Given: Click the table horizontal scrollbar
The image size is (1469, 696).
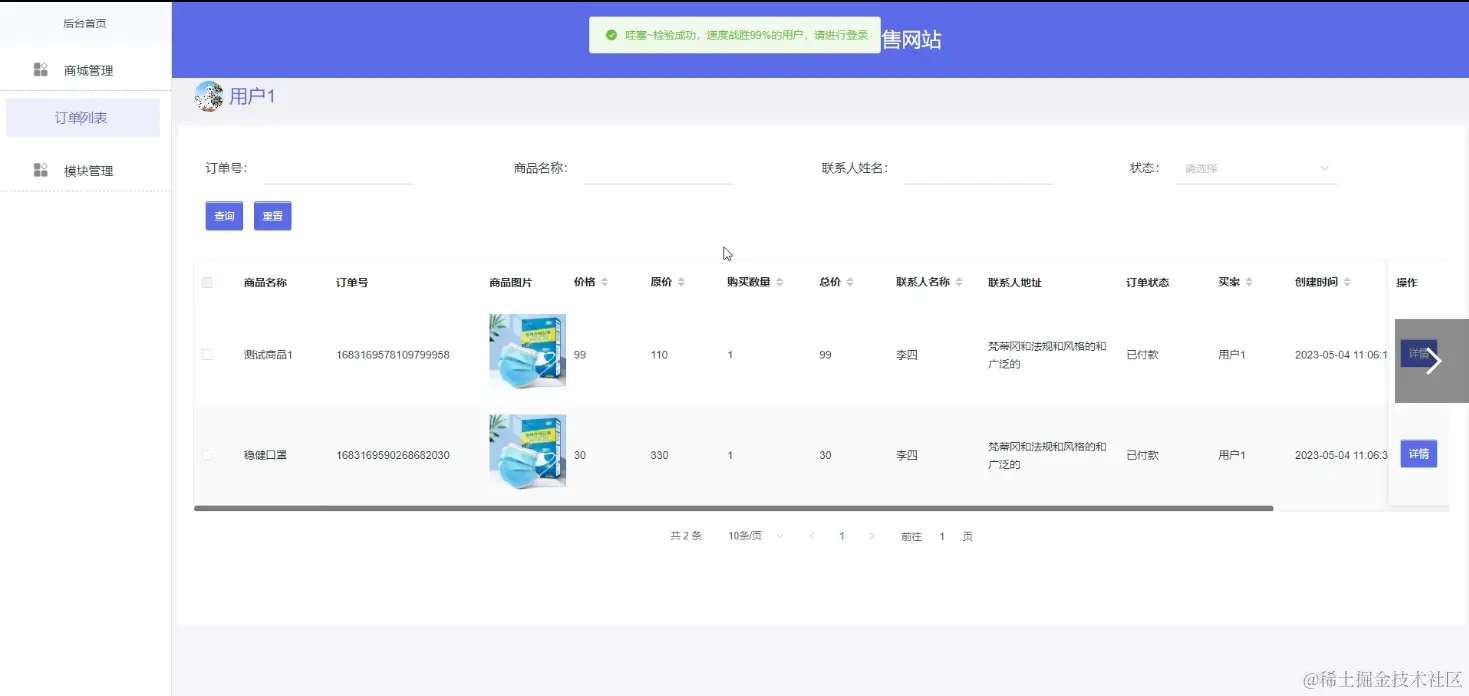Looking at the screenshot, I should [733, 508].
